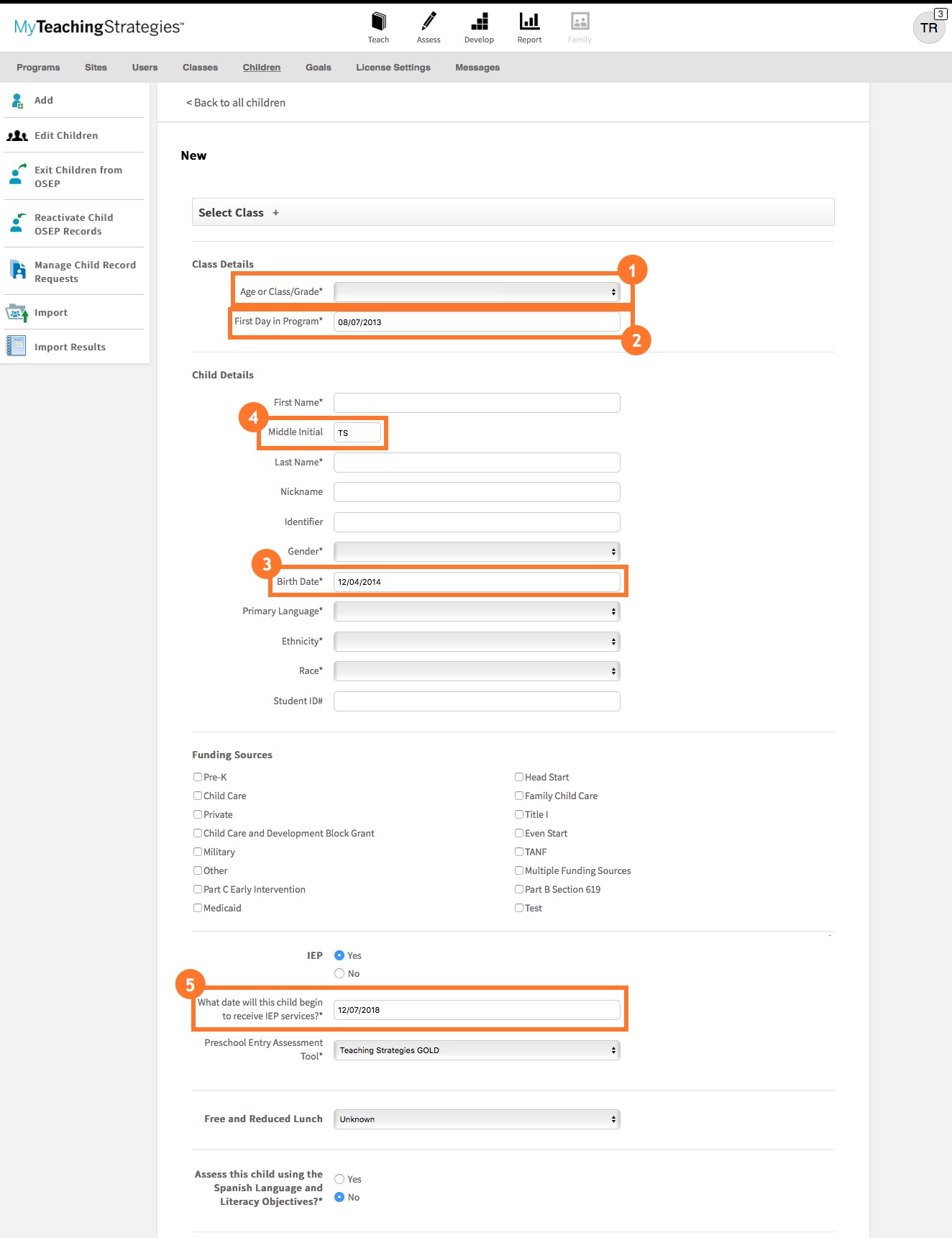Open the Report chart icon
Image resolution: width=952 pixels, height=1238 pixels.
(x=529, y=22)
